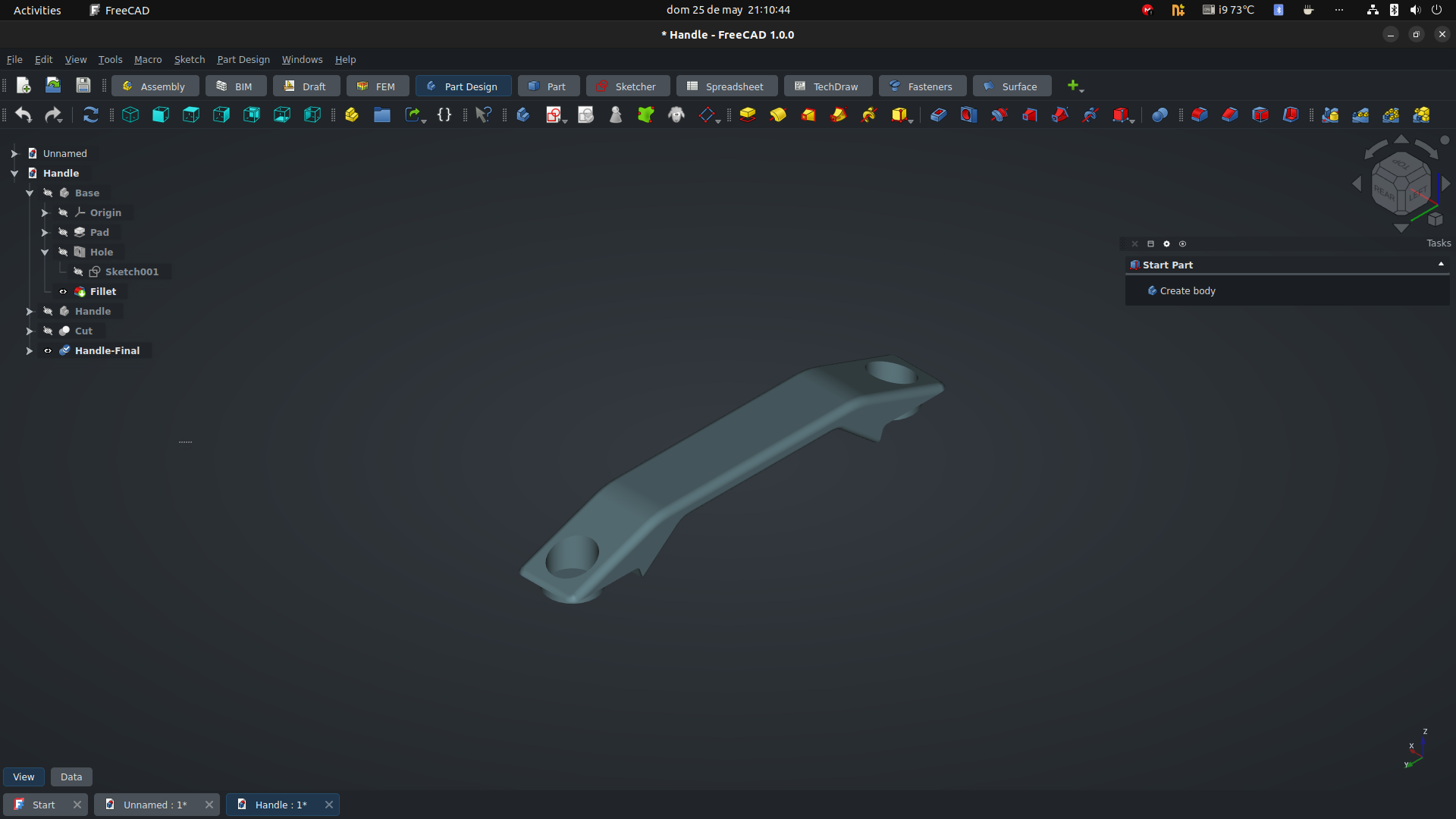The height and width of the screenshot is (819, 1456).
Task: Click the red Create sketch icon
Action: 554,115
